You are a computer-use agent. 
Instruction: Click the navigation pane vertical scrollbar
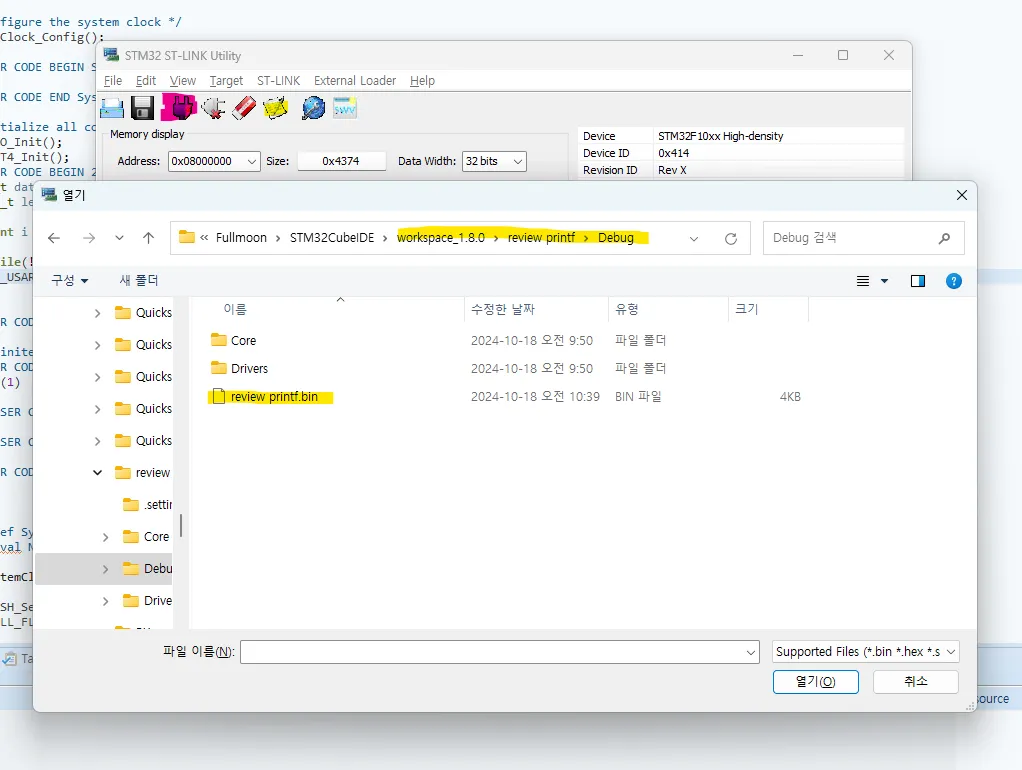[x=181, y=526]
